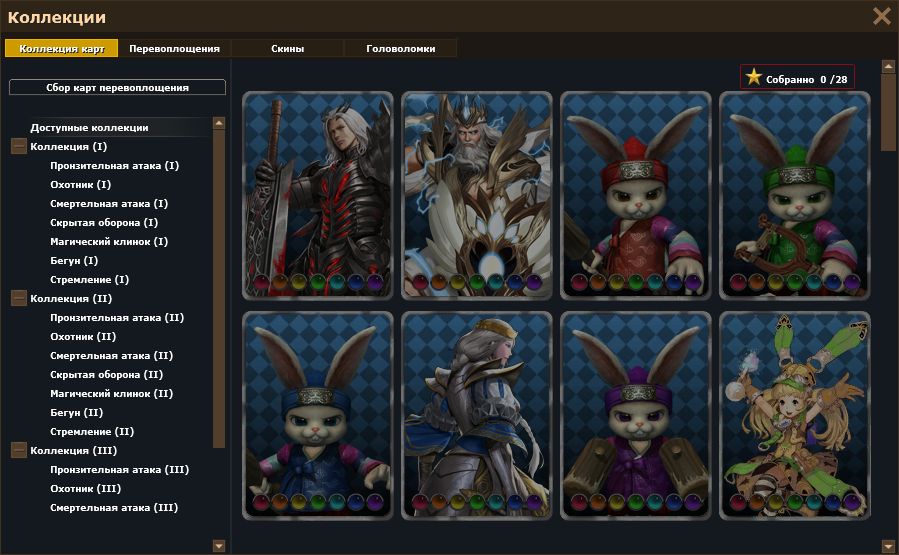Select Смертельная атака (I)
Viewport: 899px width, 555px height.
tap(109, 203)
